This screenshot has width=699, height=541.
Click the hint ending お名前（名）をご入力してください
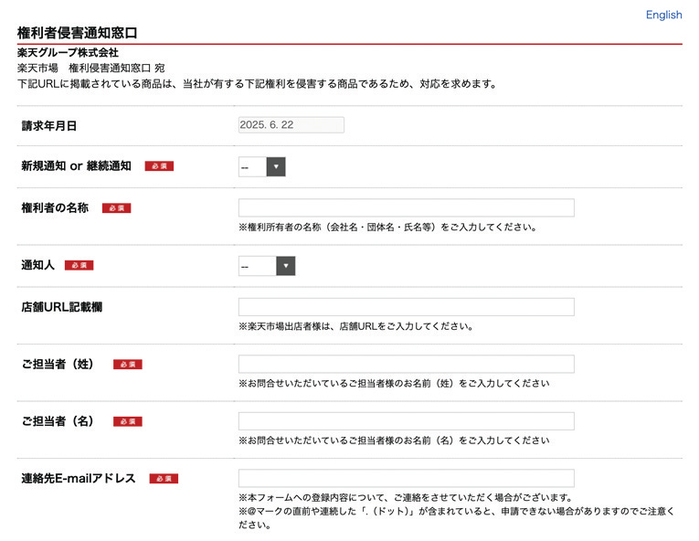394,440
